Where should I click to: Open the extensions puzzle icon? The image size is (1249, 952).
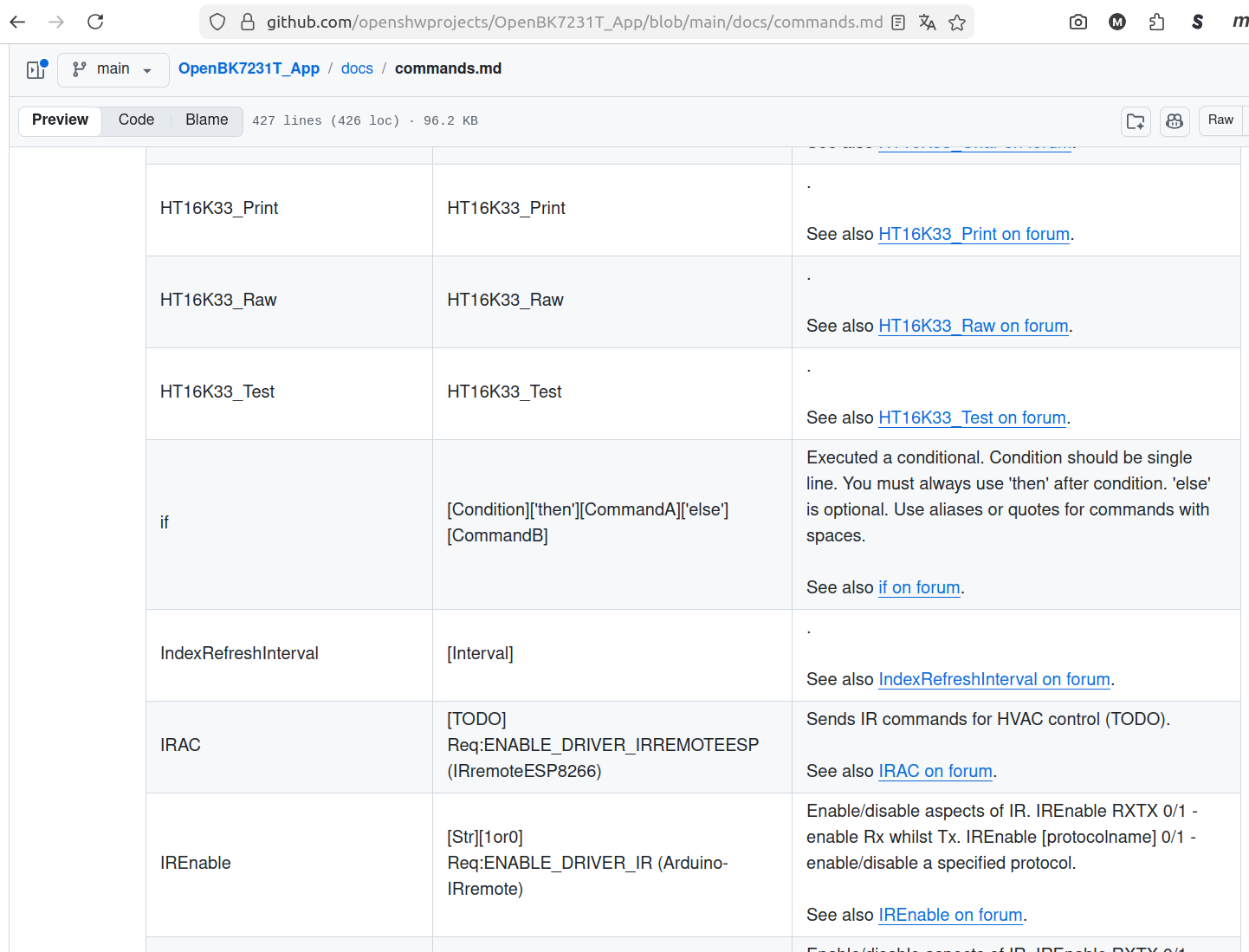click(x=1157, y=23)
